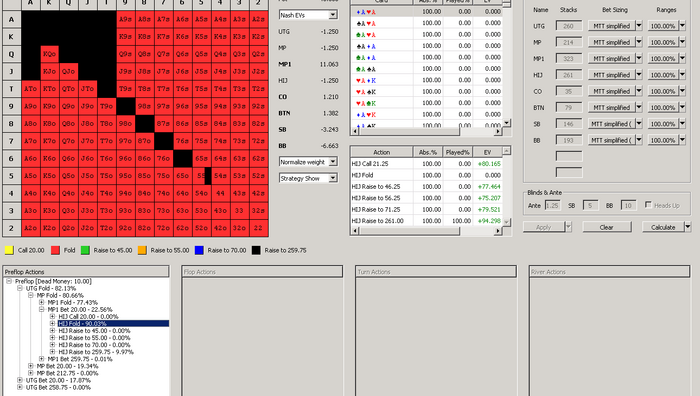Collapse the MP Fold 80.66% node
Viewport: 700px width, 396px height.
30,296
